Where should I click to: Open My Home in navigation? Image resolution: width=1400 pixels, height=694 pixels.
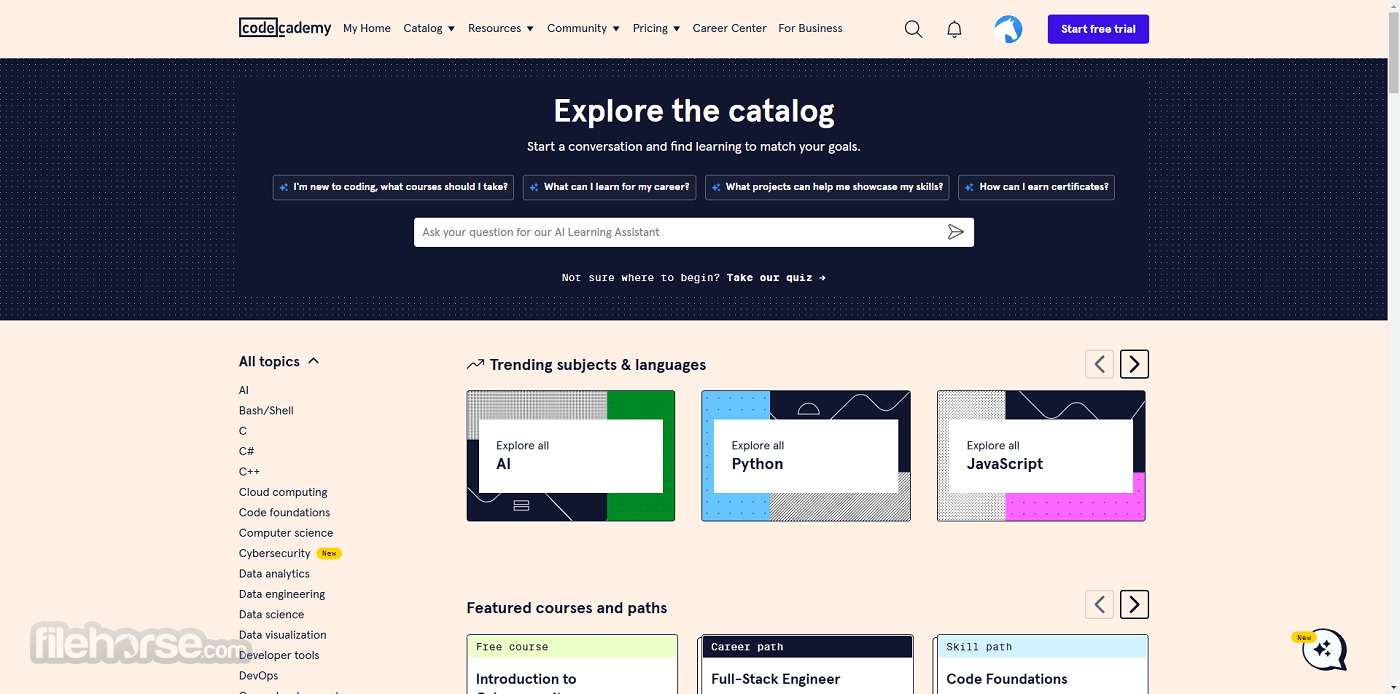367,28
